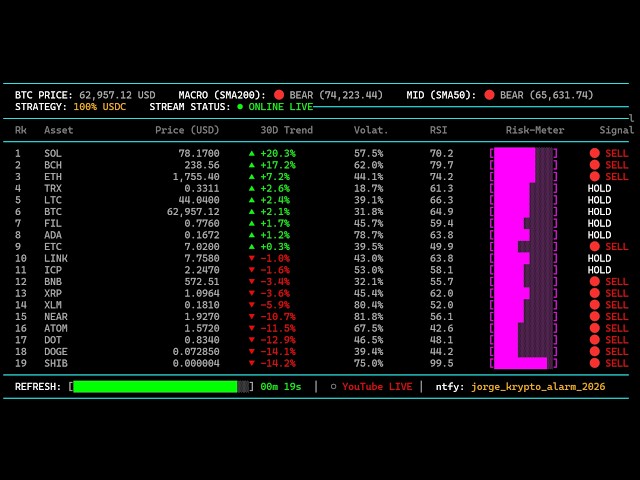Click the HOLD signal in BTC row
Viewport: 640px width, 480px height.
(600, 211)
